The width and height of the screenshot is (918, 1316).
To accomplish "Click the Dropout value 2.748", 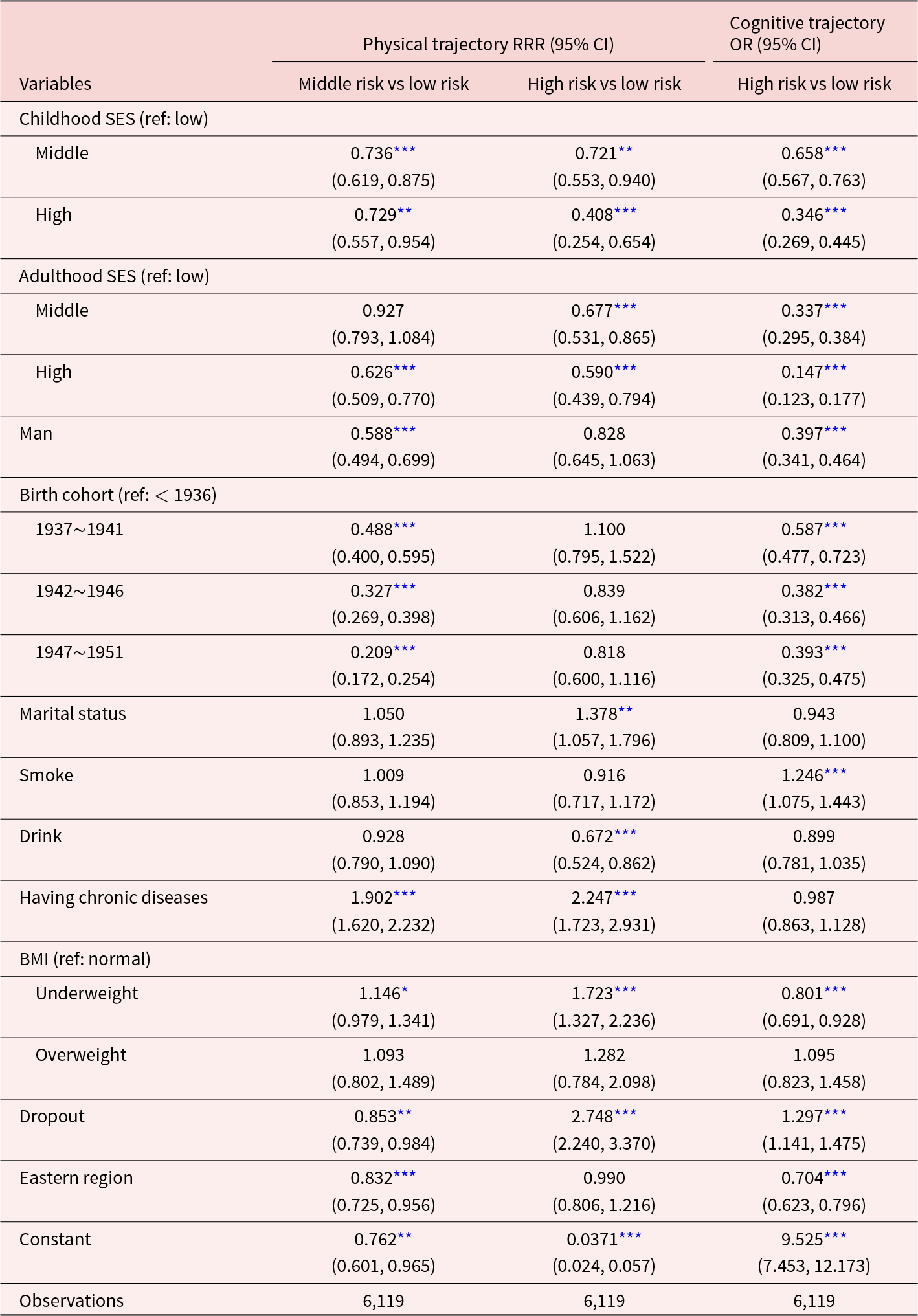I will coord(592,1117).
